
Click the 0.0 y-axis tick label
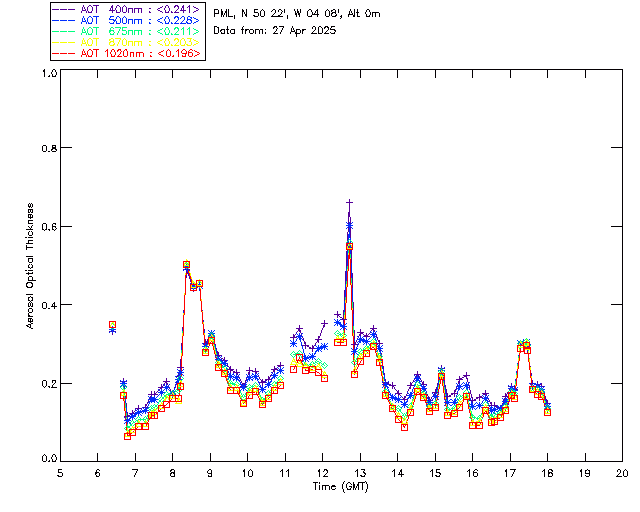[x=49, y=459]
